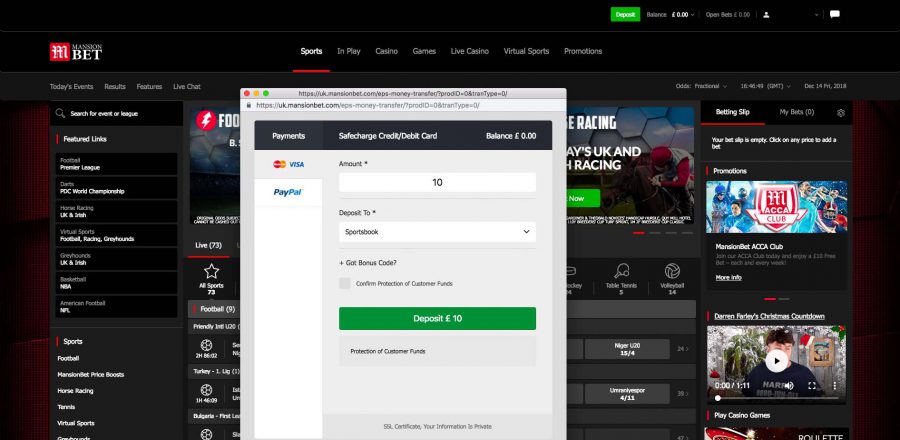Image resolution: width=900 pixels, height=440 pixels.
Task: Click the Open Bets £ 0.00 indicator
Action: point(728,15)
